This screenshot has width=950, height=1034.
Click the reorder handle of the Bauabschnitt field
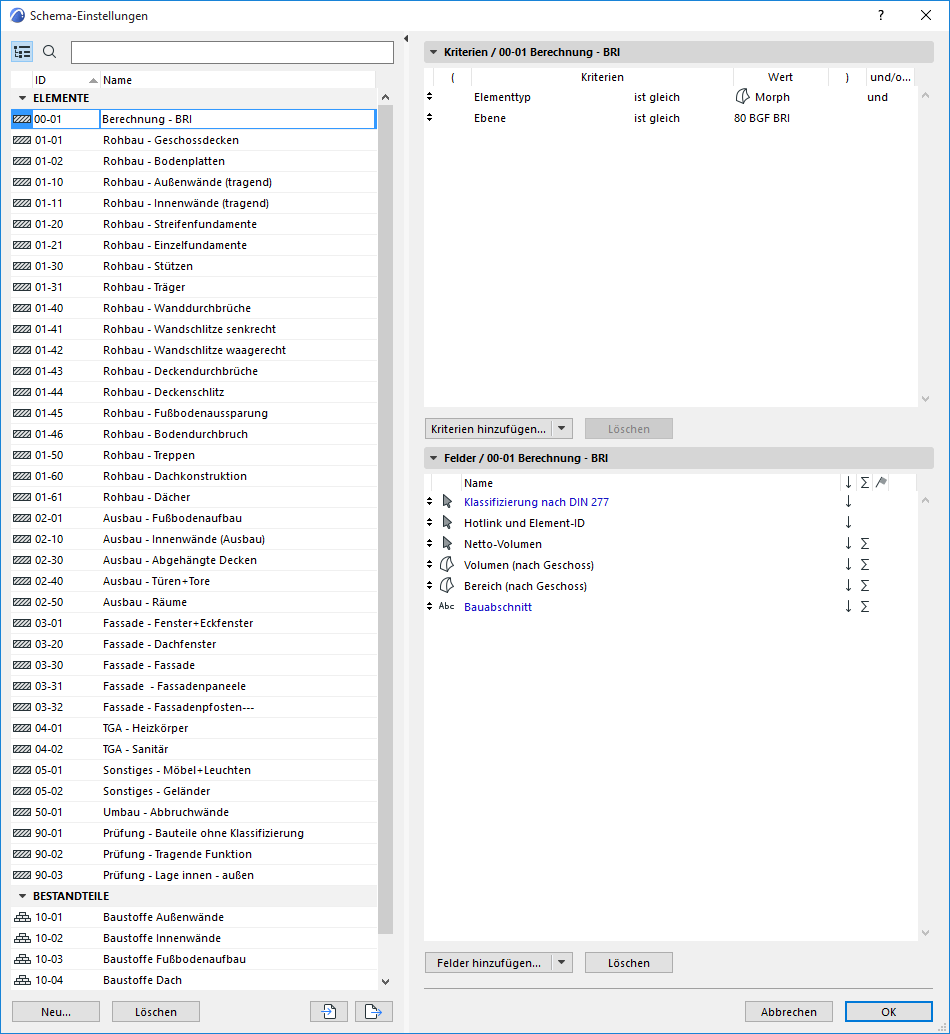pyautogui.click(x=429, y=607)
